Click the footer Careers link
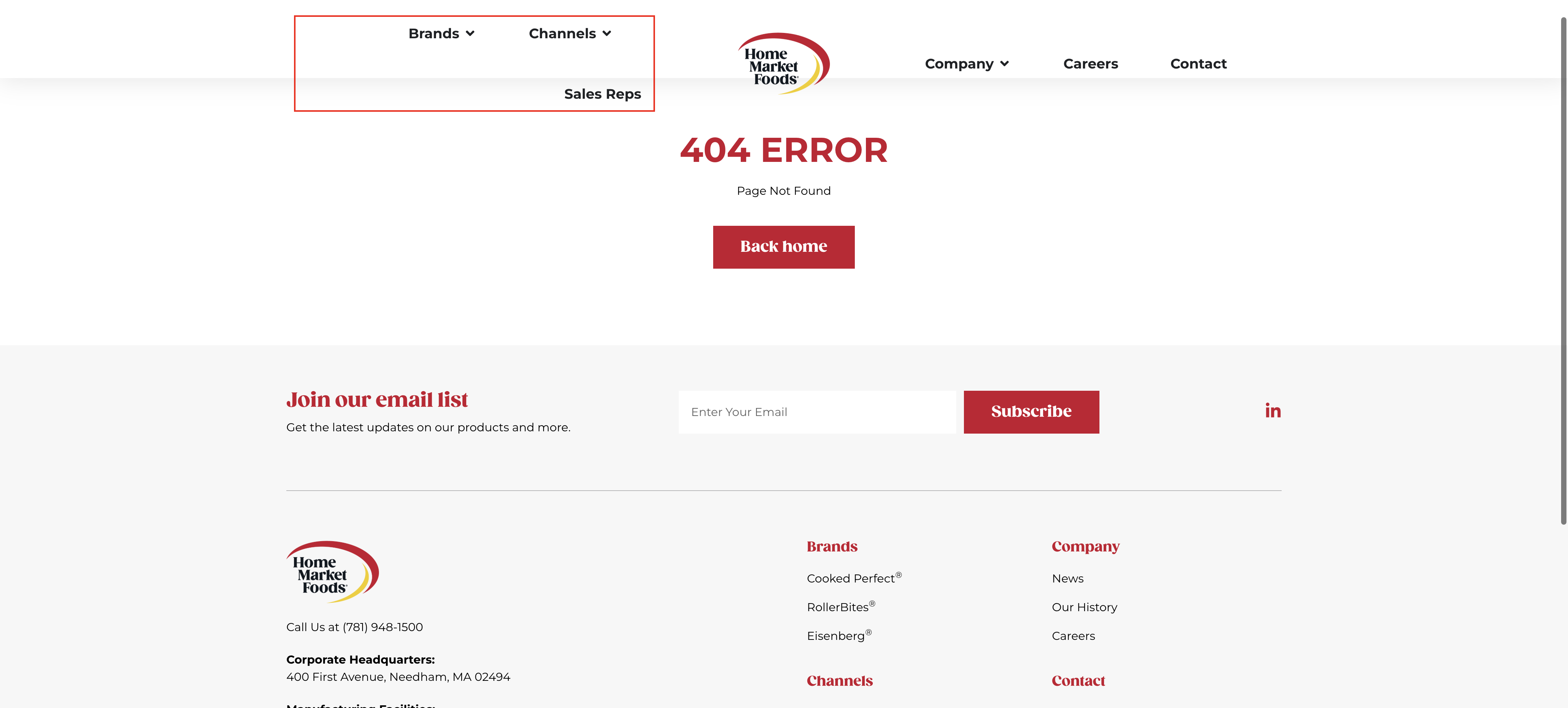This screenshot has height=708, width=1568. pos(1073,636)
